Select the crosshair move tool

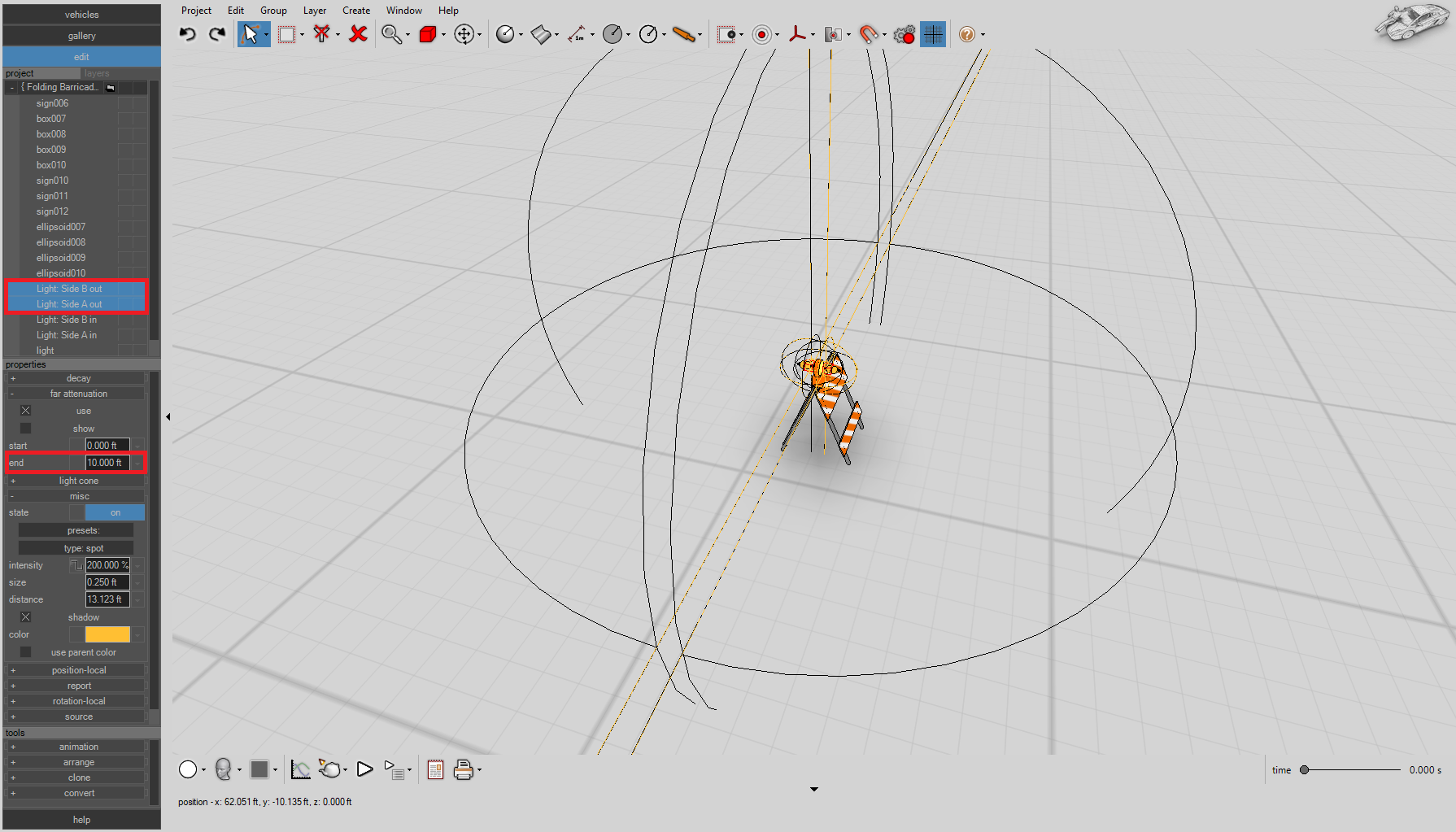(464, 34)
